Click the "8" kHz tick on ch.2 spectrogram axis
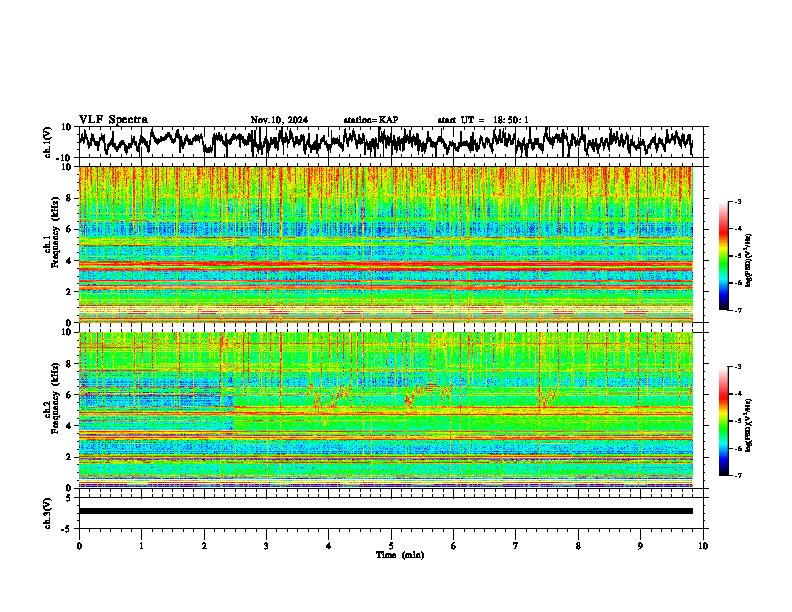This screenshot has width=792, height=612. click(x=70, y=364)
